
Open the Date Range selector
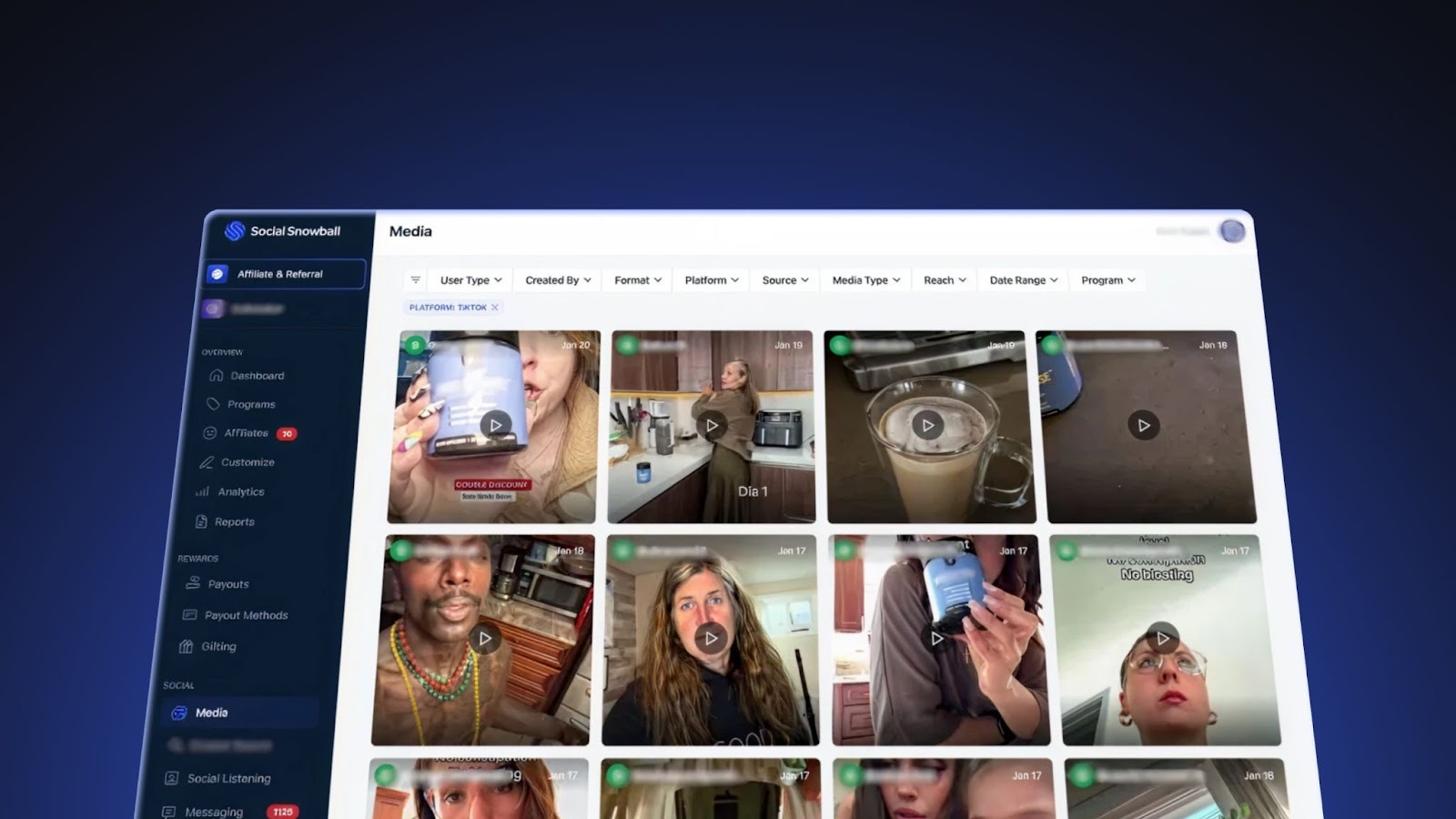point(1021,279)
